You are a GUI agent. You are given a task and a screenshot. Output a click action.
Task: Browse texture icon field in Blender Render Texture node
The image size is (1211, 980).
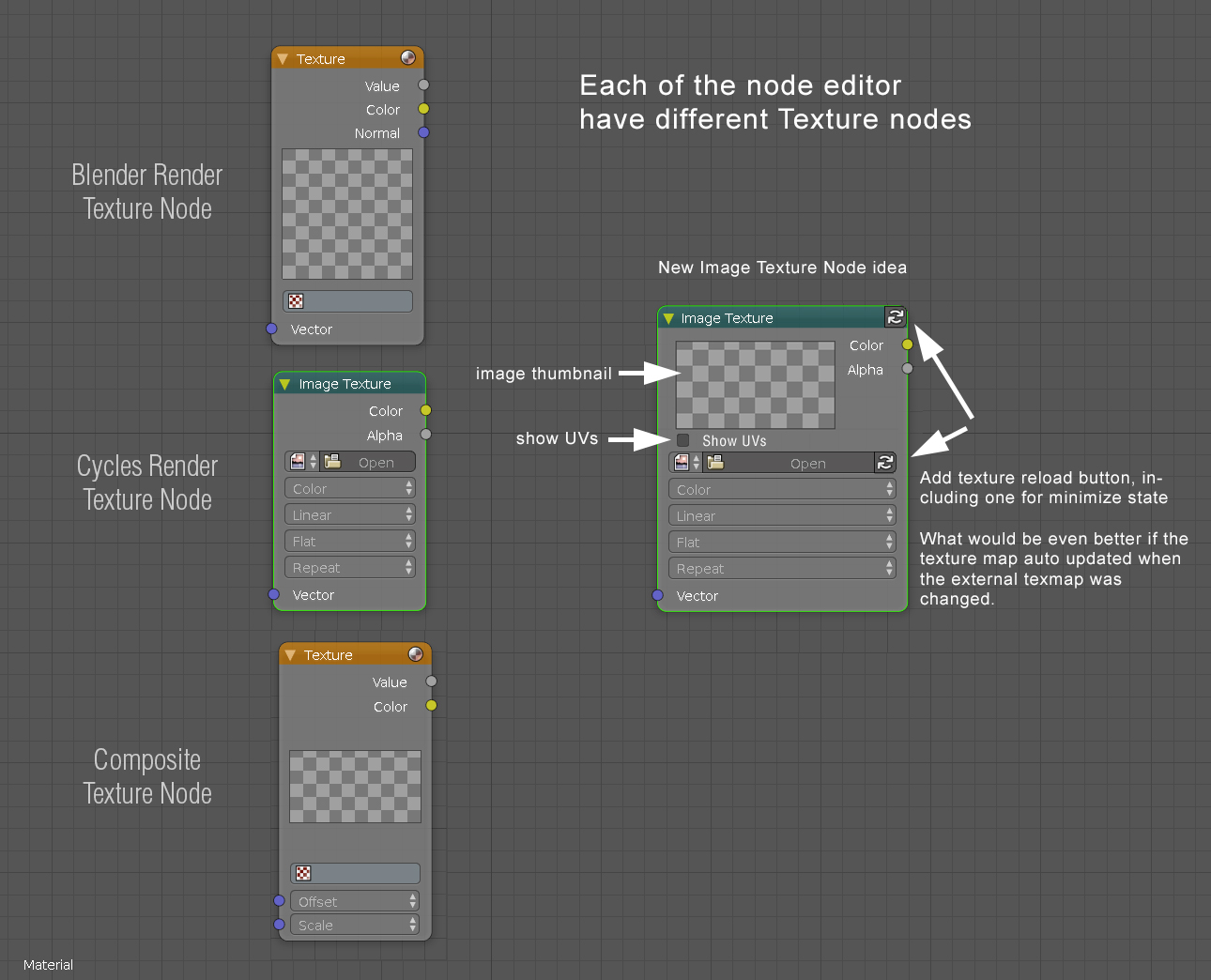coord(347,301)
